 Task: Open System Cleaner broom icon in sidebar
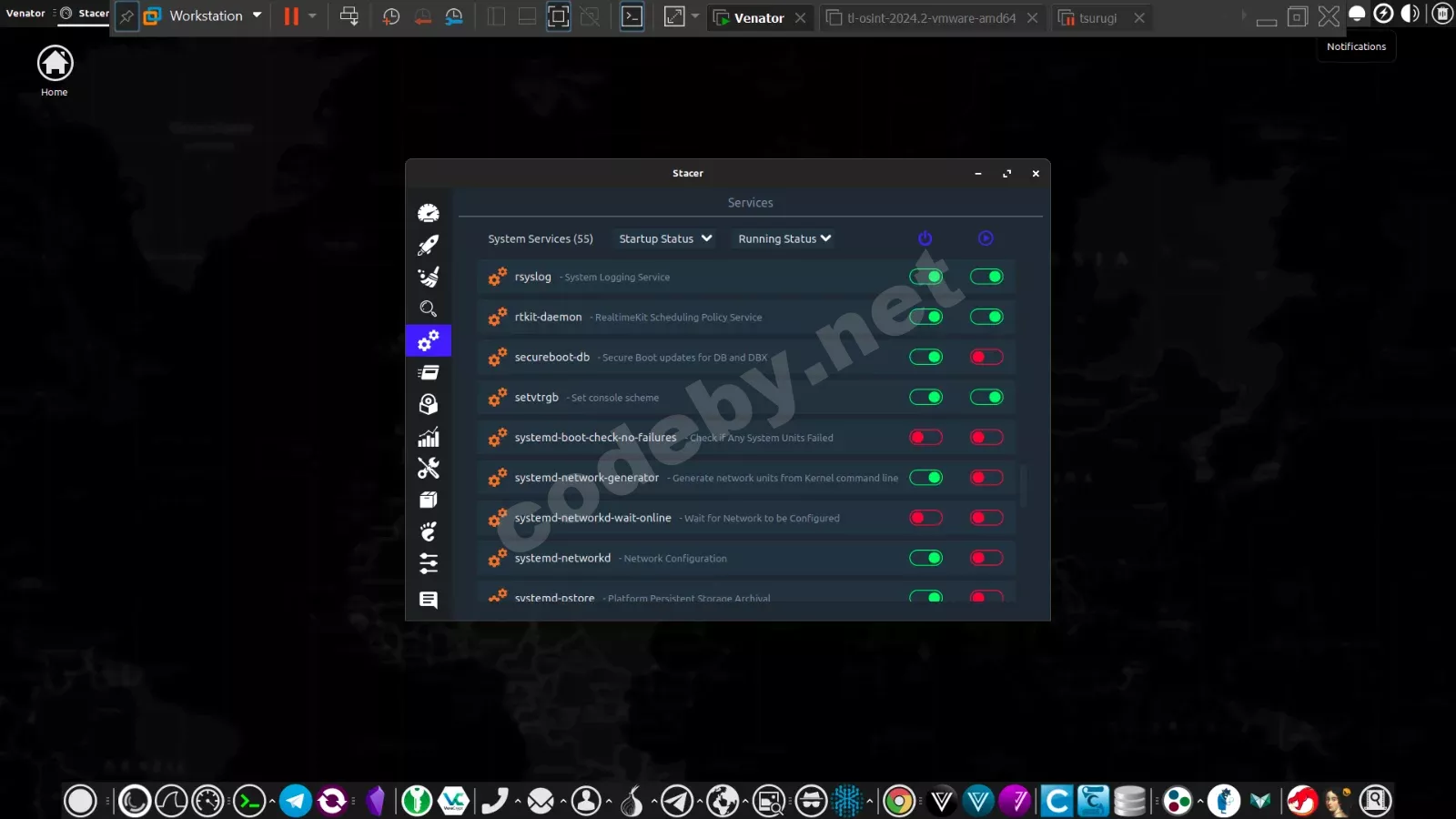pos(429,277)
